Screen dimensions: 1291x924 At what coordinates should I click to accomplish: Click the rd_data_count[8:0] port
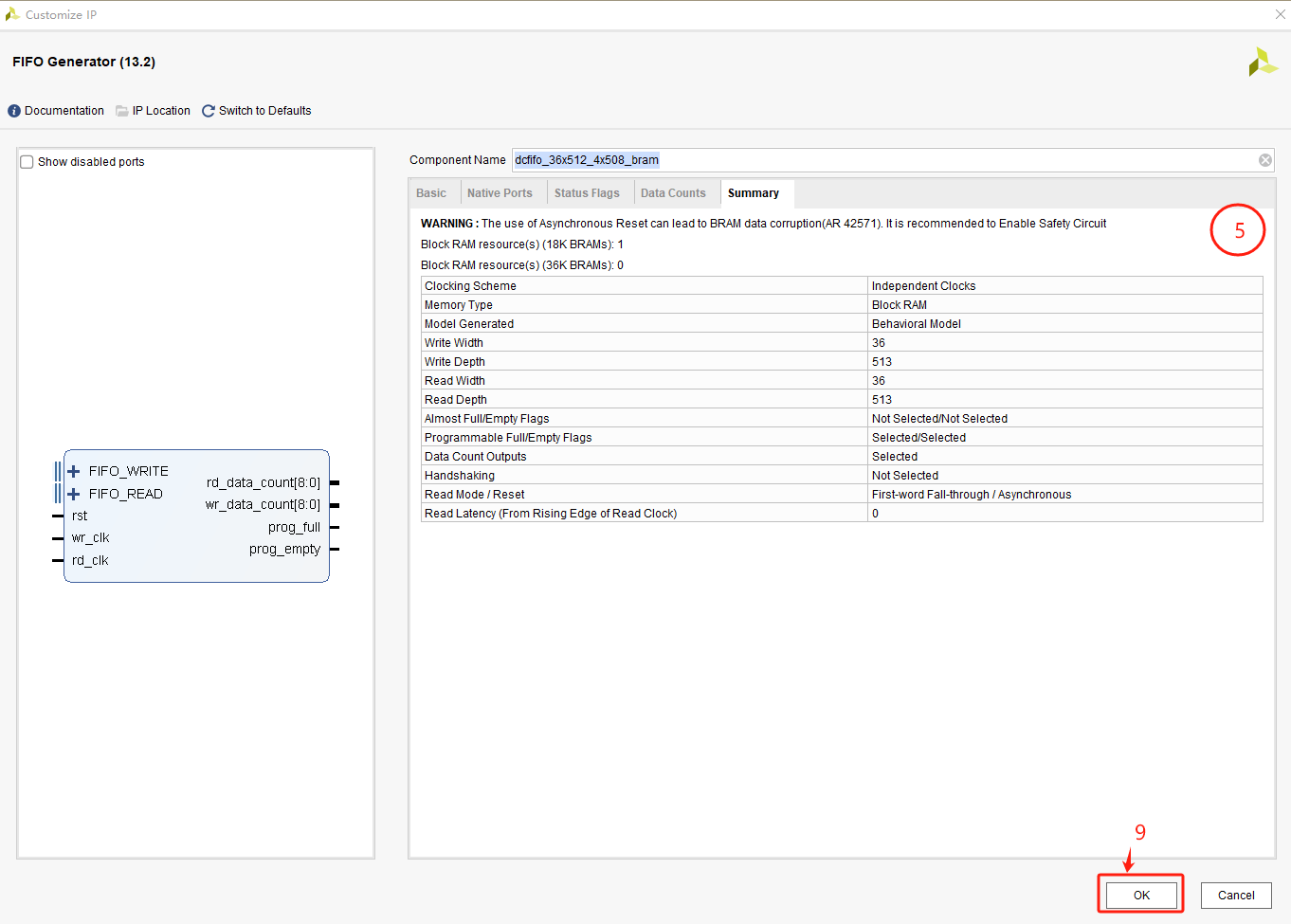264,482
